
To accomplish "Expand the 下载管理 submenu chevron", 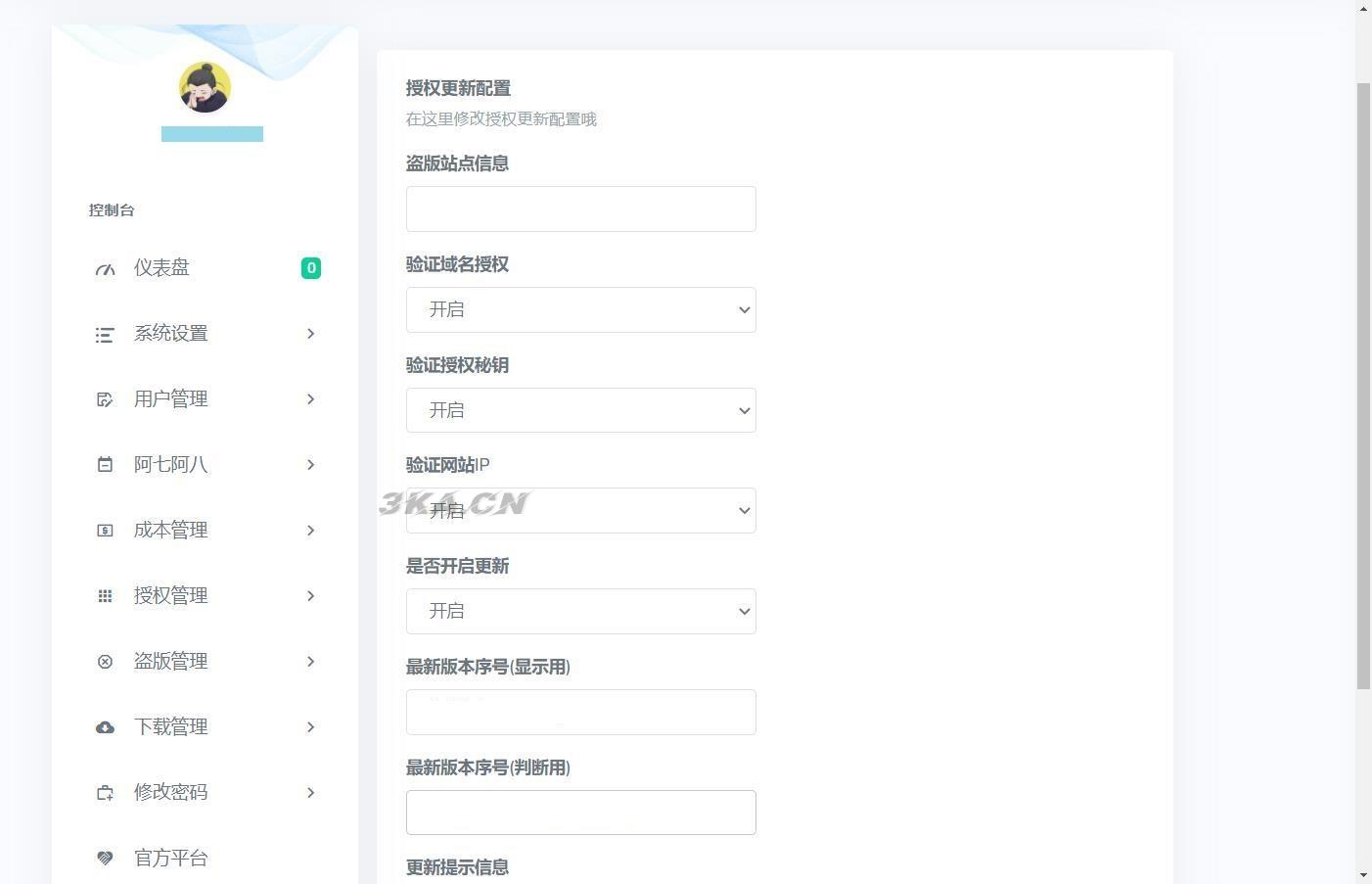I will (x=310, y=727).
